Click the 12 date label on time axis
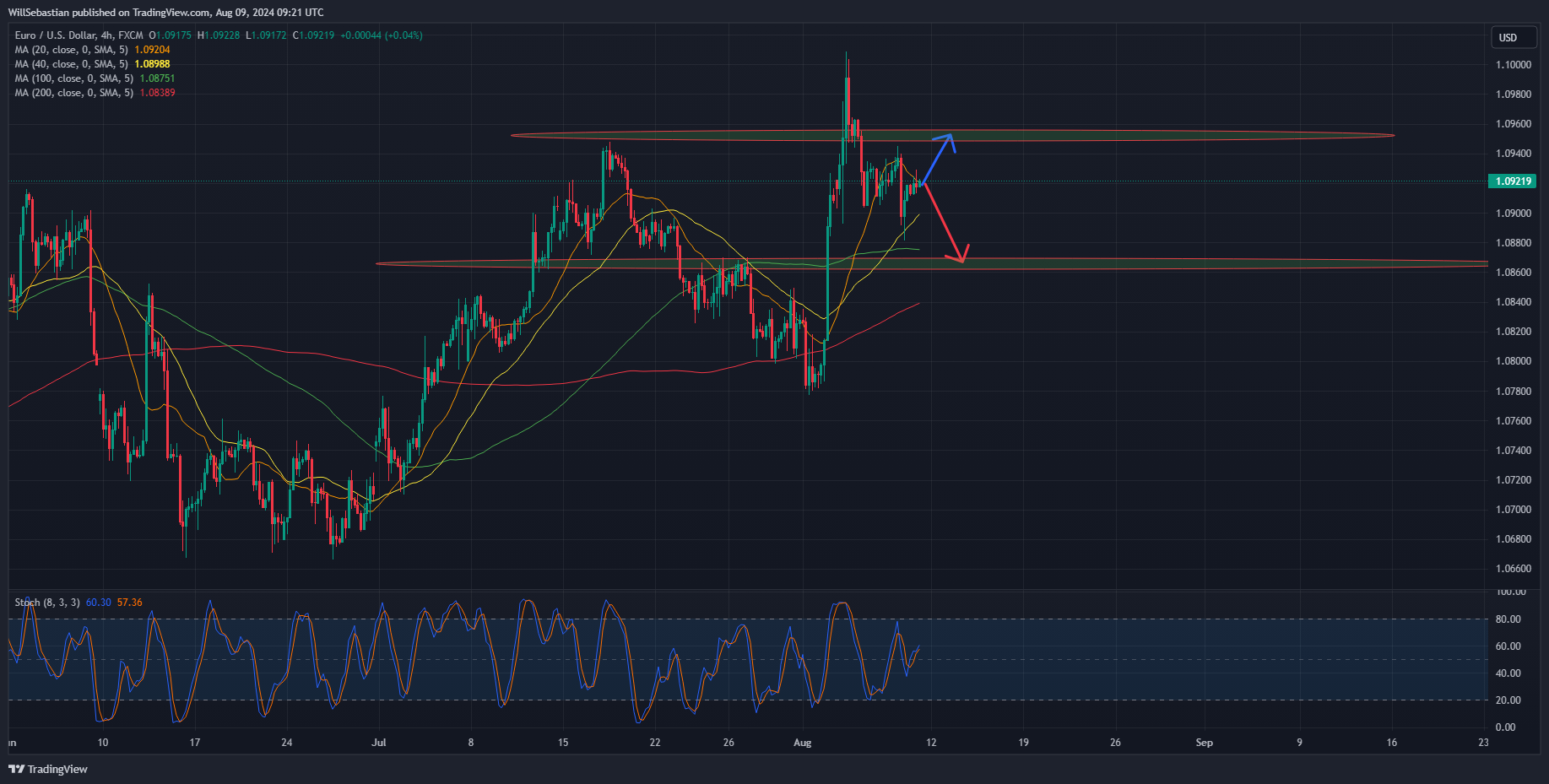Image resolution: width=1549 pixels, height=784 pixels. pos(931,743)
